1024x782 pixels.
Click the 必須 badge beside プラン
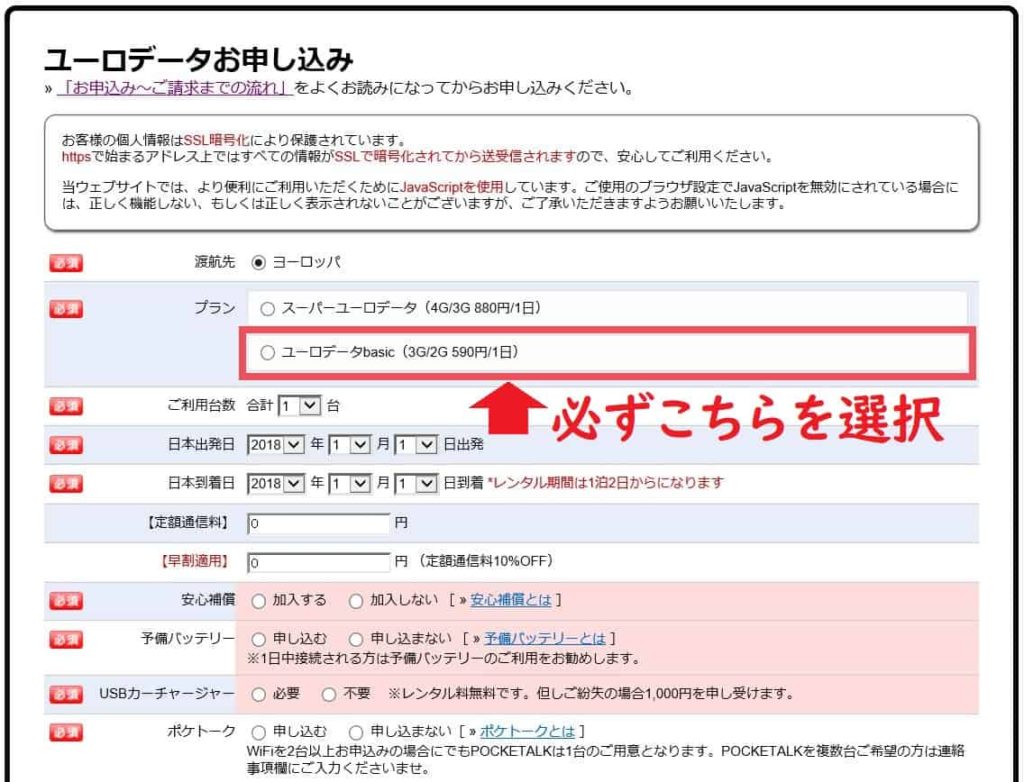click(x=66, y=308)
